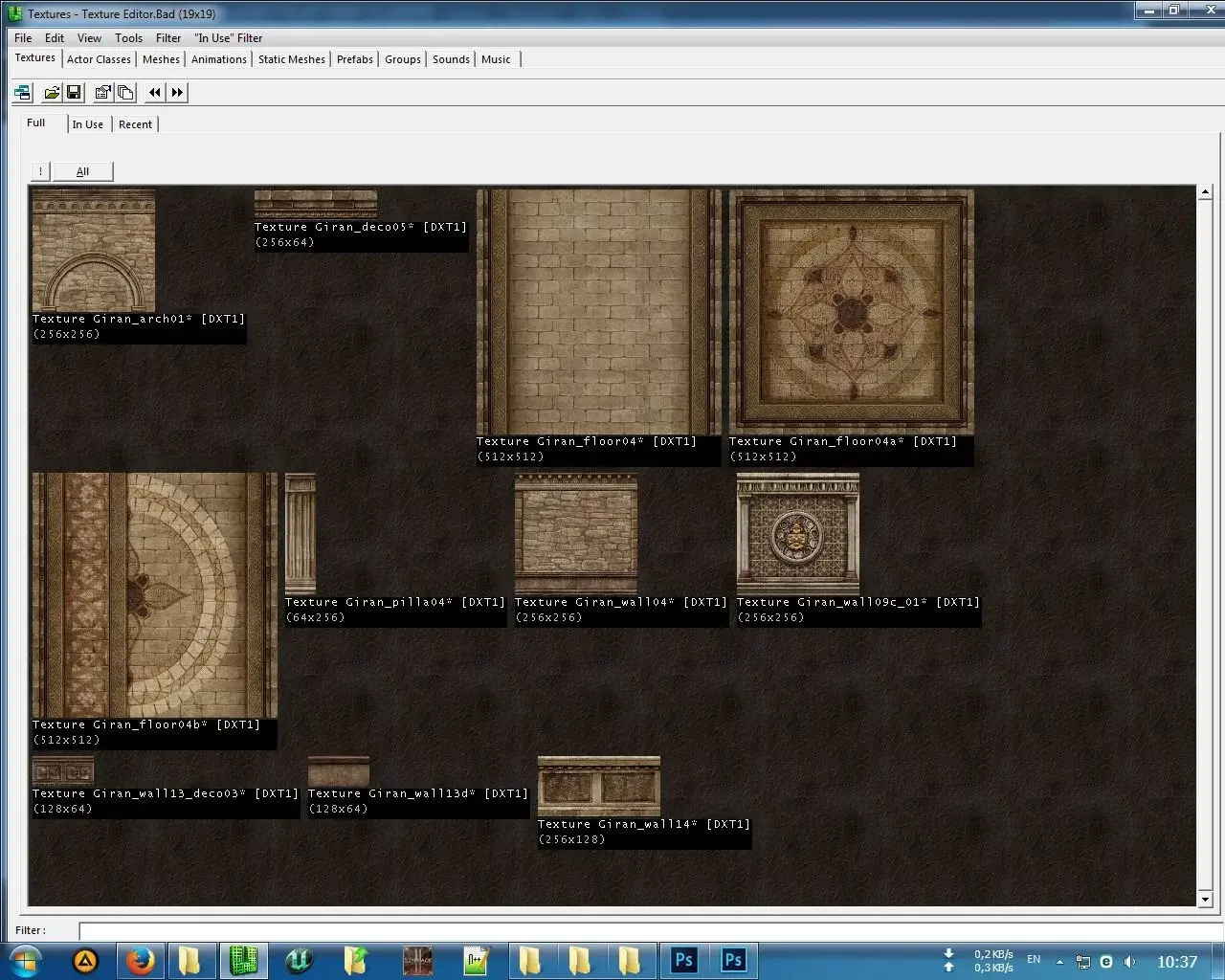Select the Giran_arch01 texture thumbnail

[x=94, y=251]
